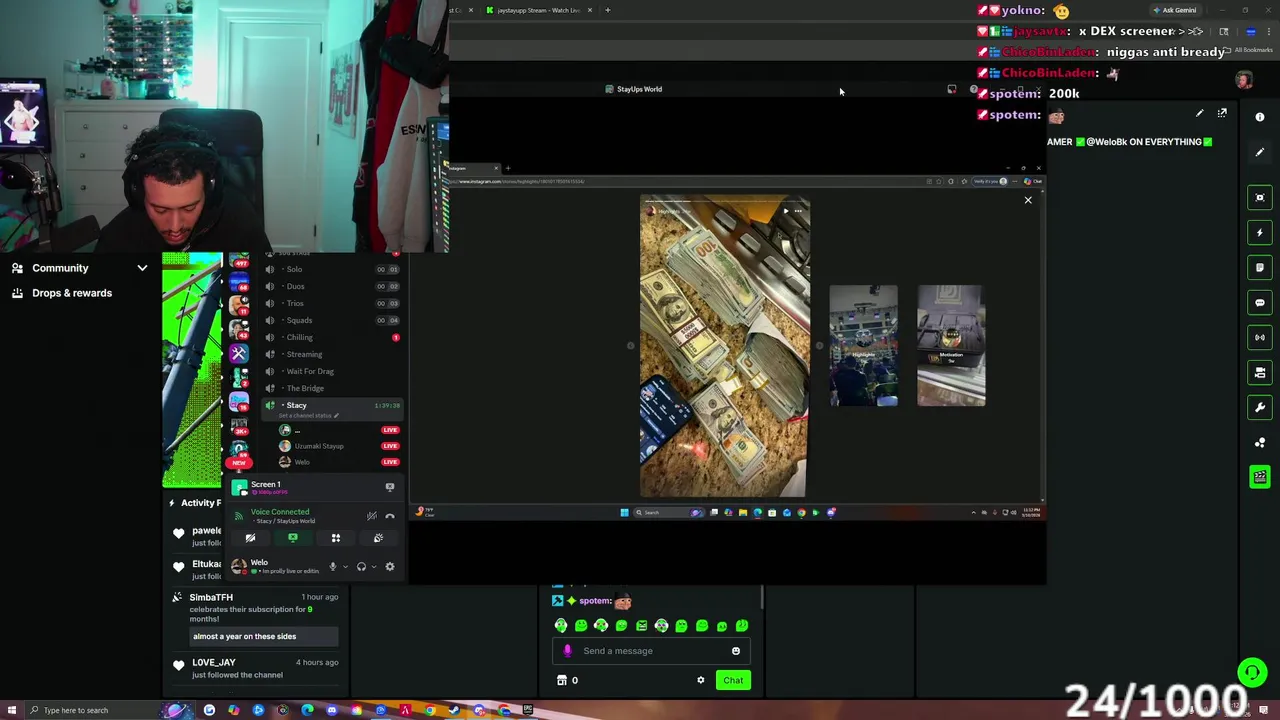Open the wrench tools icon in right sidebar
Viewport: 1280px width, 720px height.
tap(1260, 407)
